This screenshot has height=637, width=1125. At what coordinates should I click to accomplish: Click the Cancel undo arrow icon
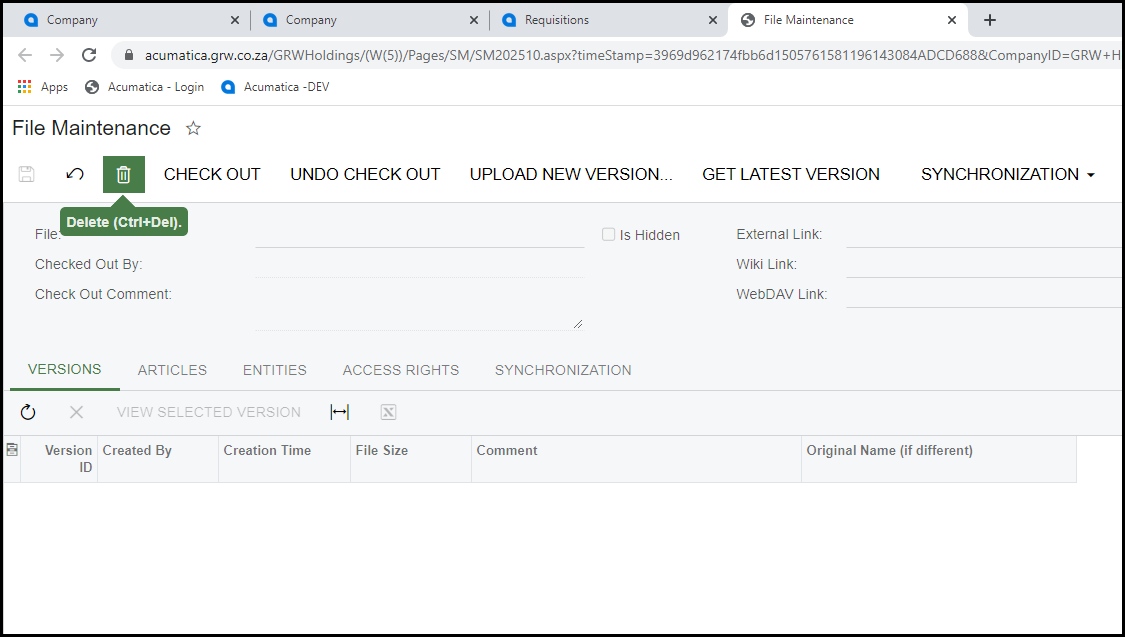pos(75,174)
